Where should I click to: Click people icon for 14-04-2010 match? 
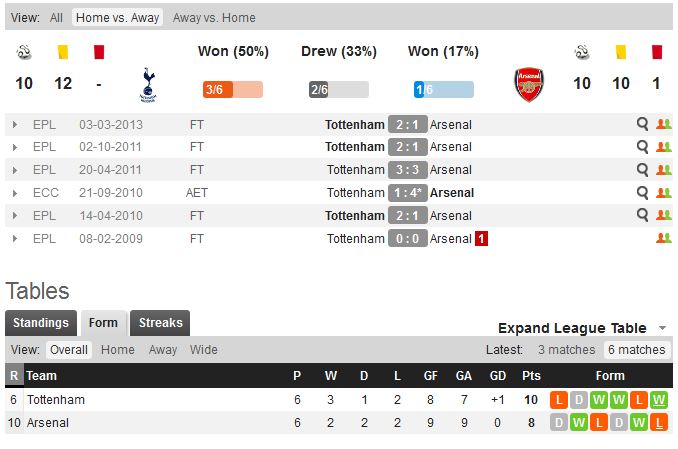(x=663, y=215)
